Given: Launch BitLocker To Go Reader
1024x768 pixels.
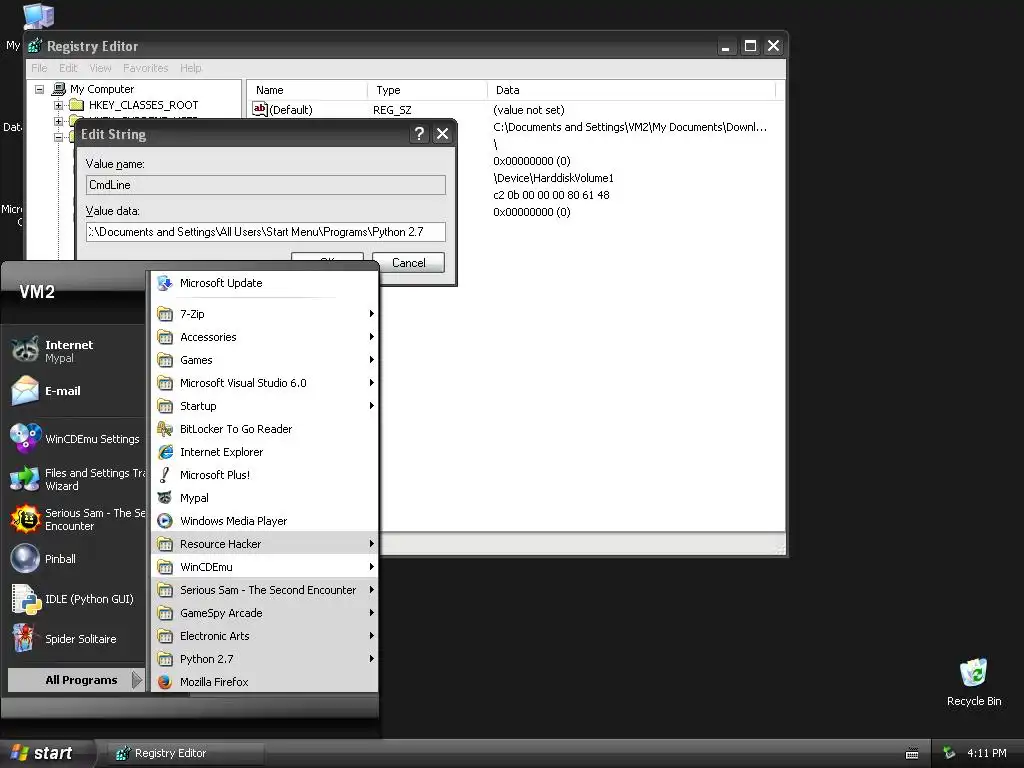Looking at the screenshot, I should pos(264,429).
